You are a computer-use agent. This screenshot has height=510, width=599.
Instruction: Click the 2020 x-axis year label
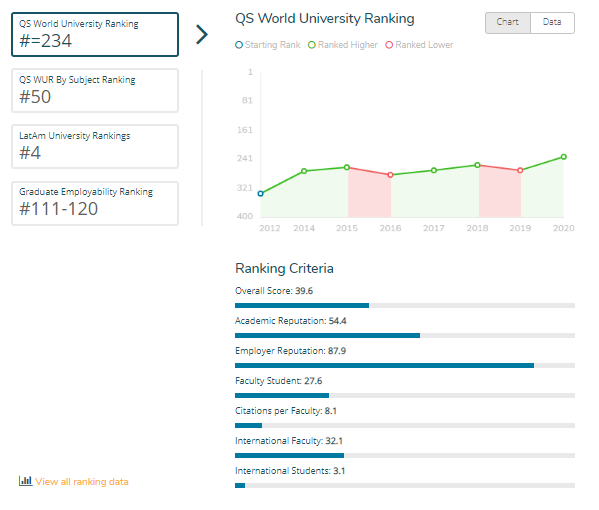(564, 228)
